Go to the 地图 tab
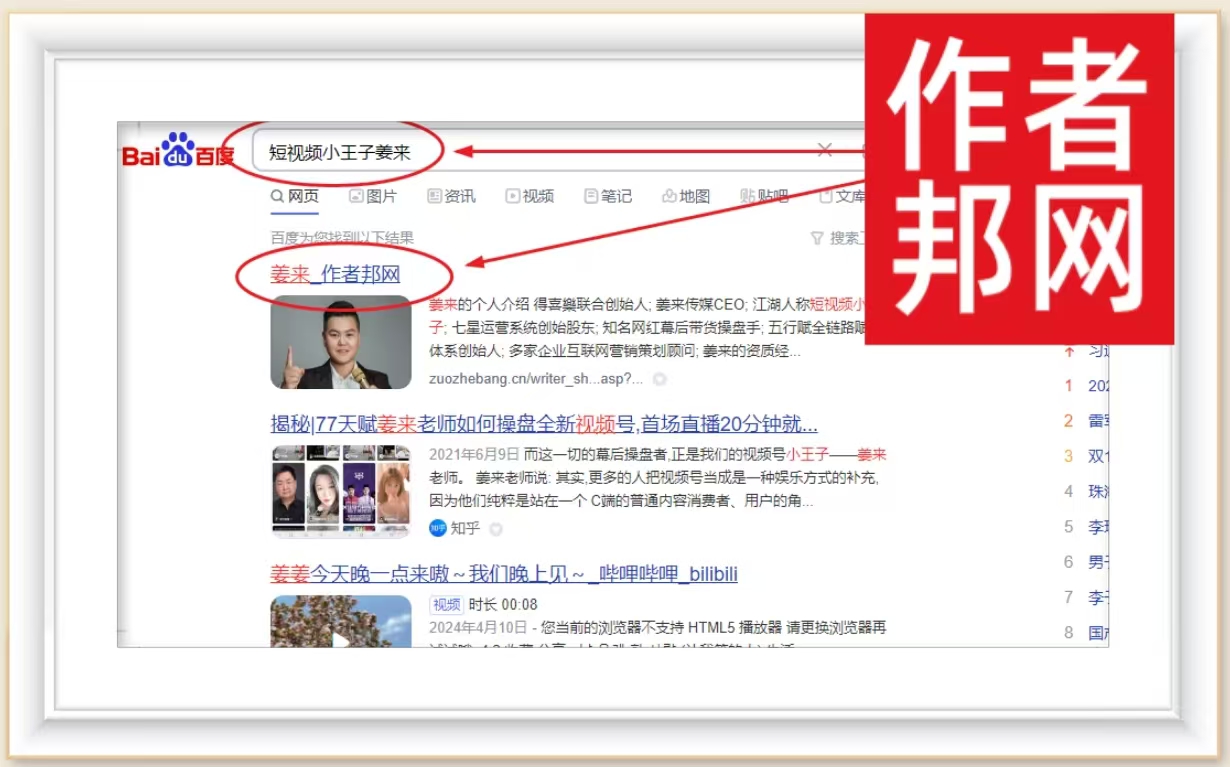 point(686,196)
